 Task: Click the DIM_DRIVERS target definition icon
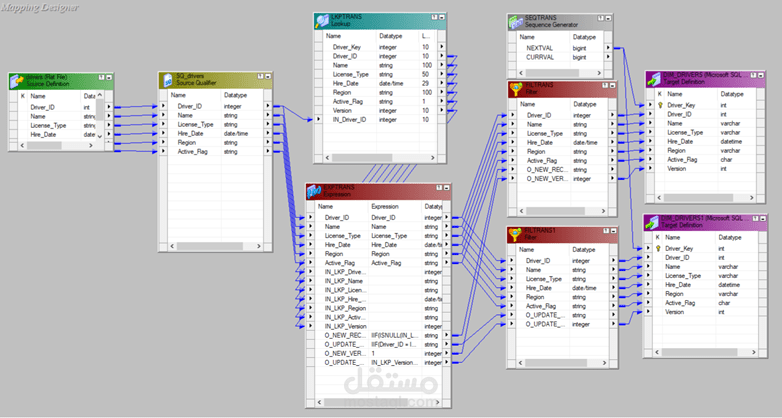653,79
